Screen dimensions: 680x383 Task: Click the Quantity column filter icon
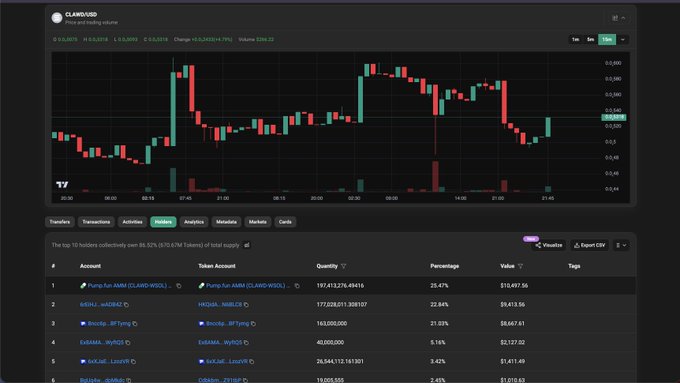pos(343,266)
